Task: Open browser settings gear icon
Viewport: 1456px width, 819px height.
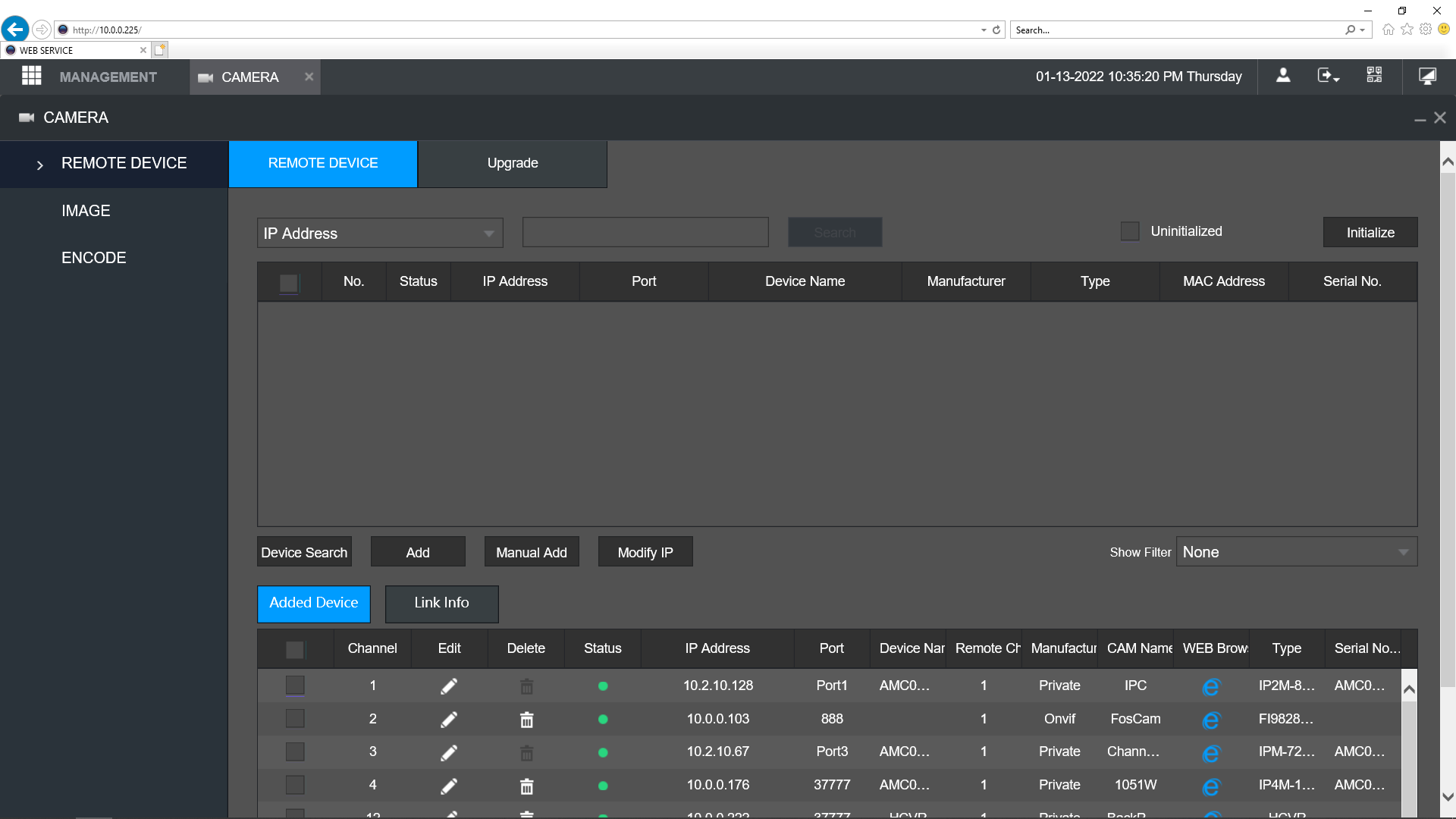Action: [x=1426, y=29]
